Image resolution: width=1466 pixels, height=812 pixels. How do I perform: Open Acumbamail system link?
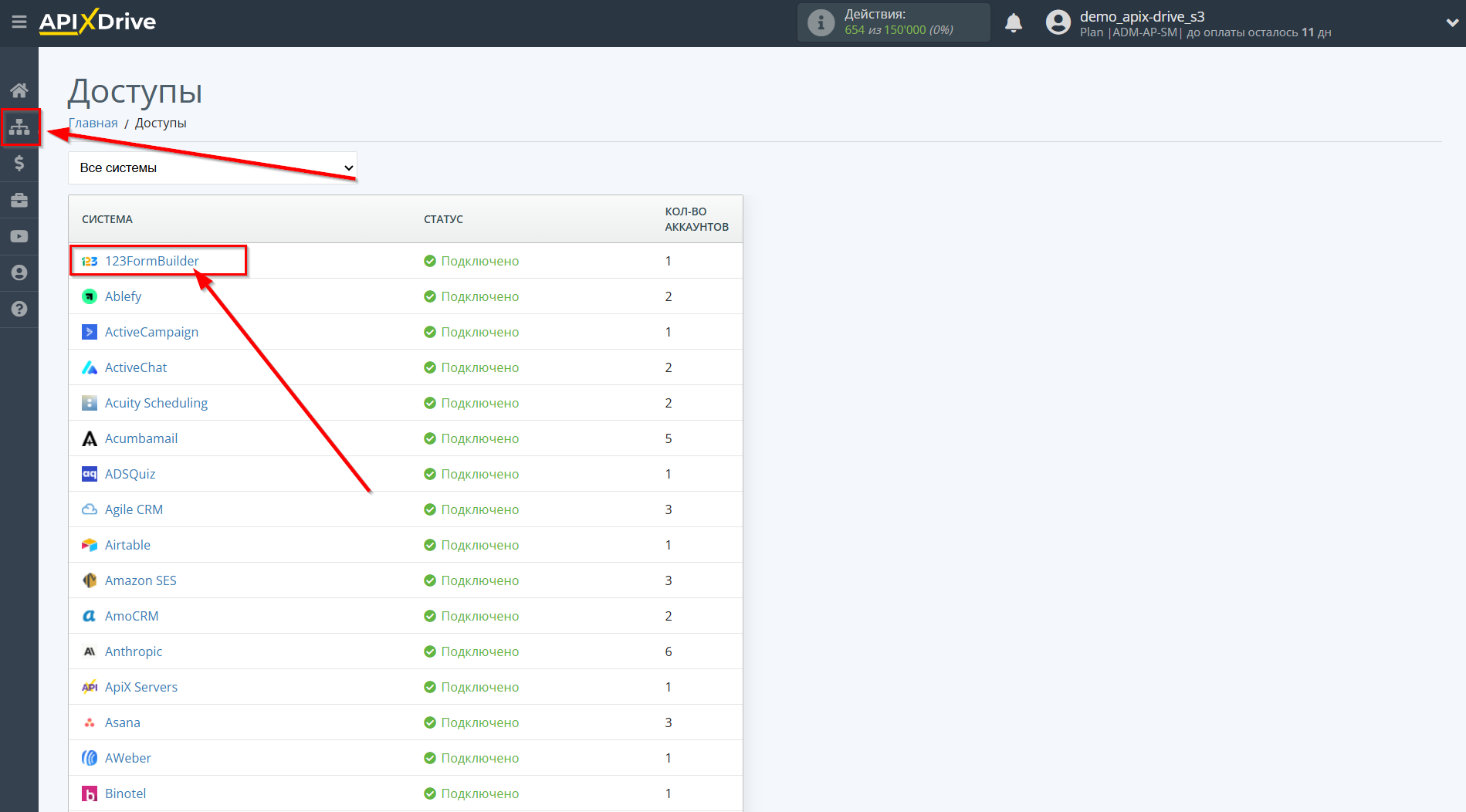coord(141,438)
